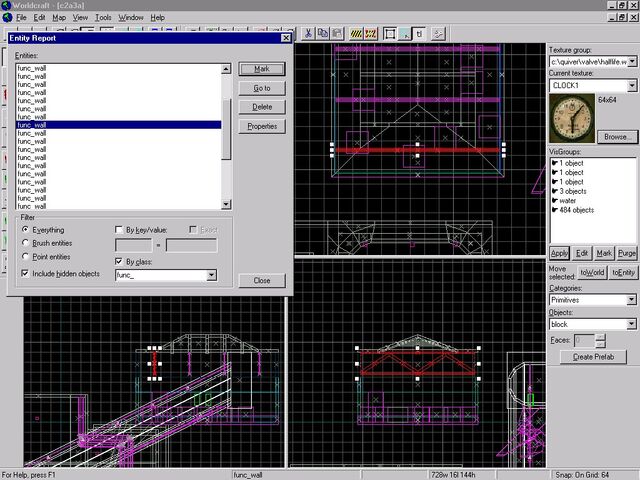Screen dimensions: 640x480
Task: Click the light-blue cursor toolbar icon
Action: [x=404, y=34]
